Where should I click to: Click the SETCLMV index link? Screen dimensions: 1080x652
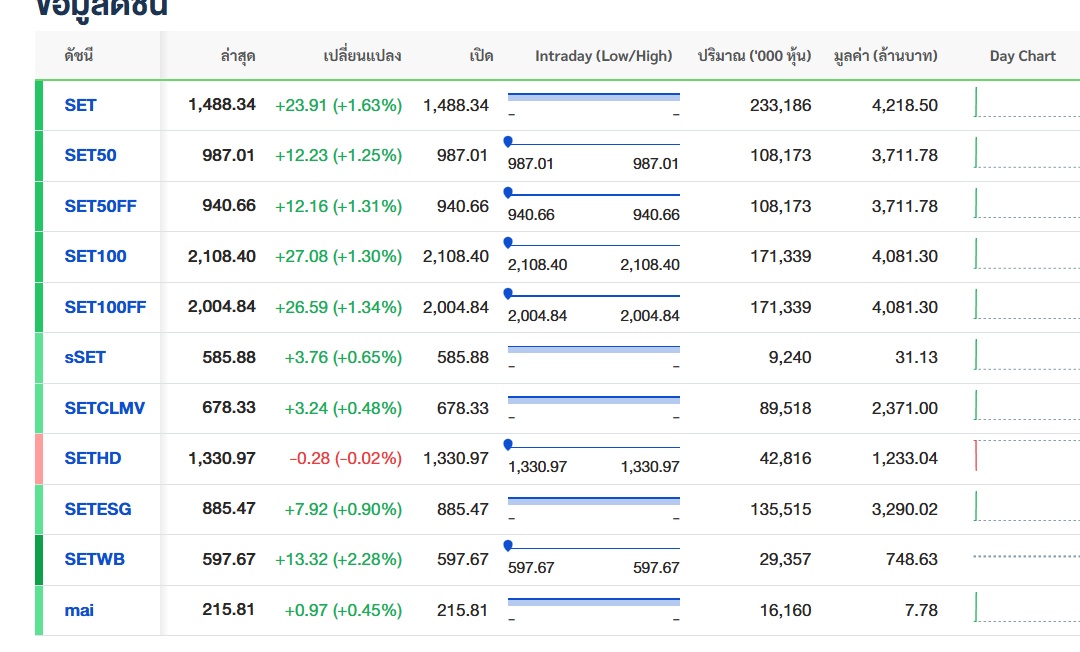[x=104, y=408]
